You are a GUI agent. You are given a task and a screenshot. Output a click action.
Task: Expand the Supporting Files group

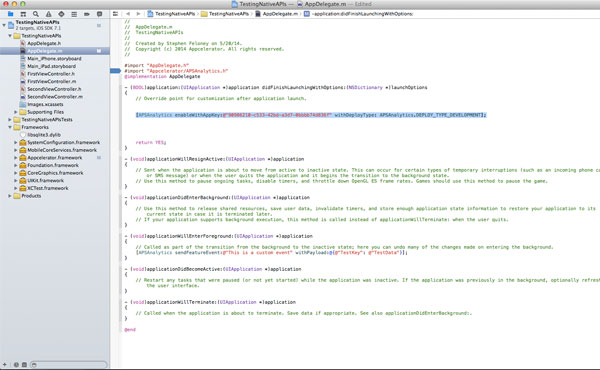tap(16, 112)
